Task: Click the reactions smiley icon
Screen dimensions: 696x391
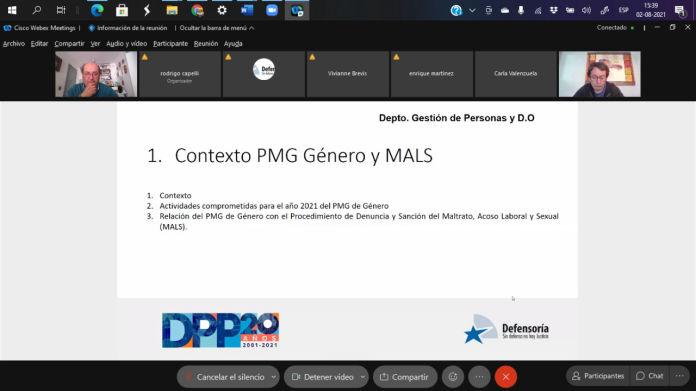Action: point(453,377)
